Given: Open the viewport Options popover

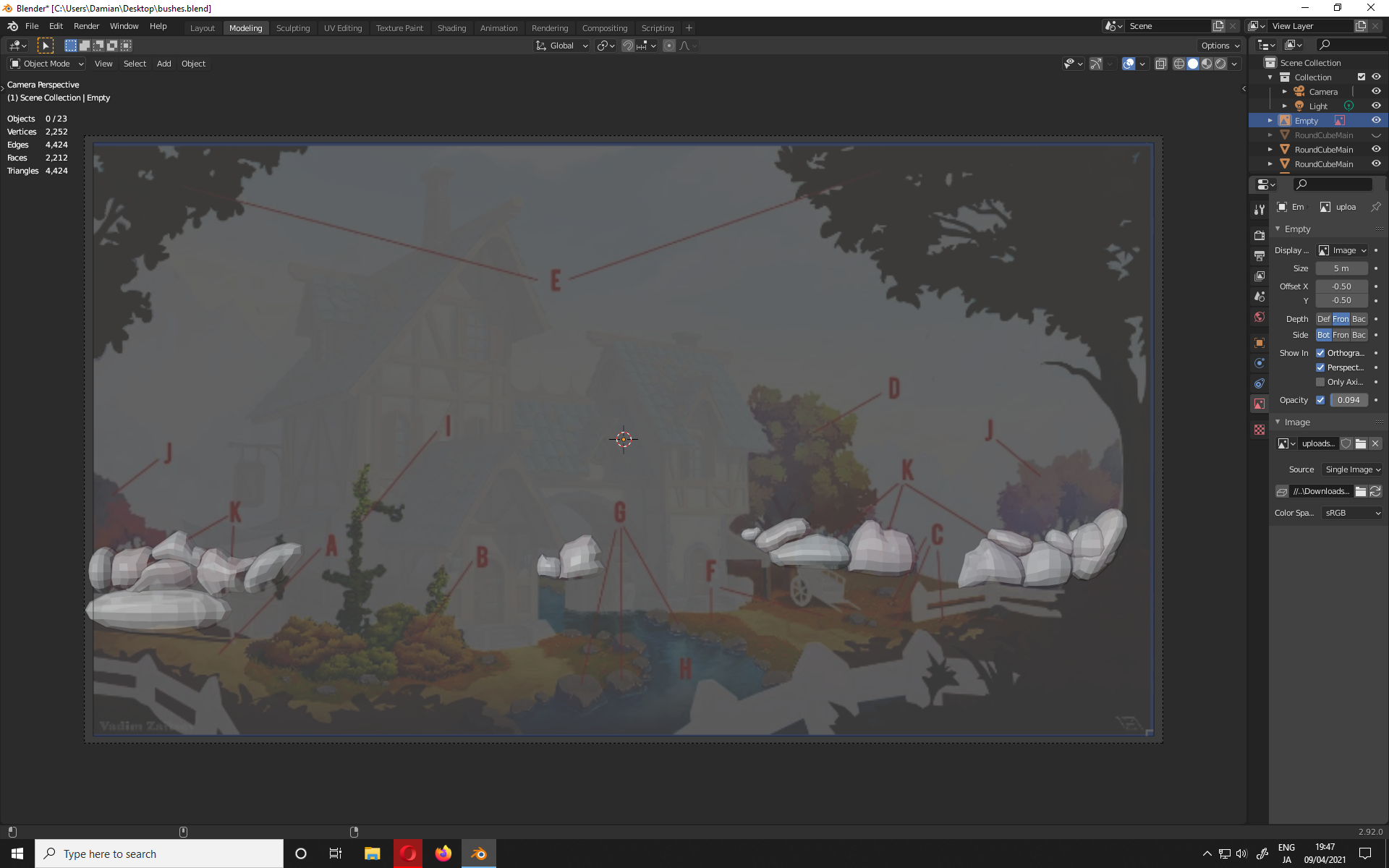Looking at the screenshot, I should click(1220, 46).
